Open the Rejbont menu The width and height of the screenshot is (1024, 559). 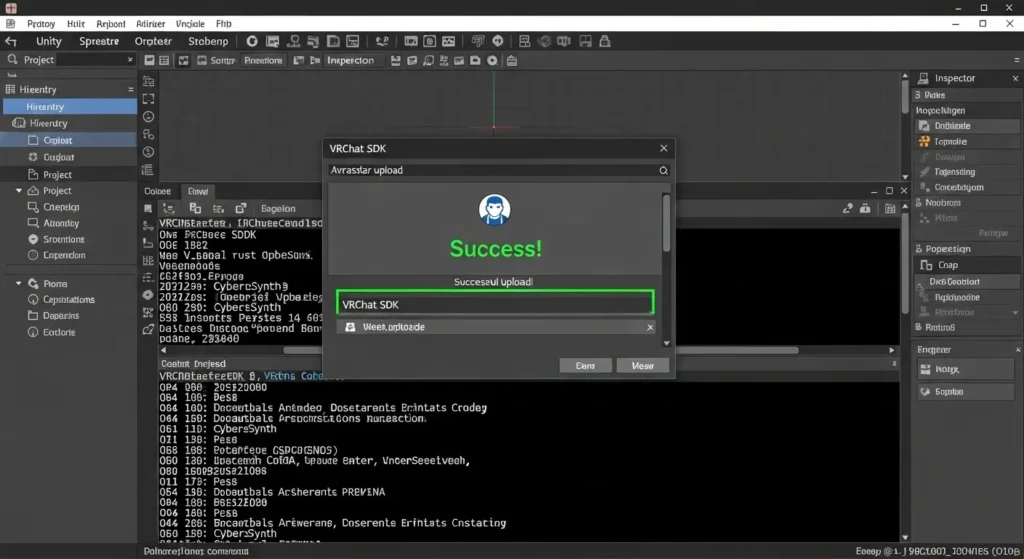110,24
